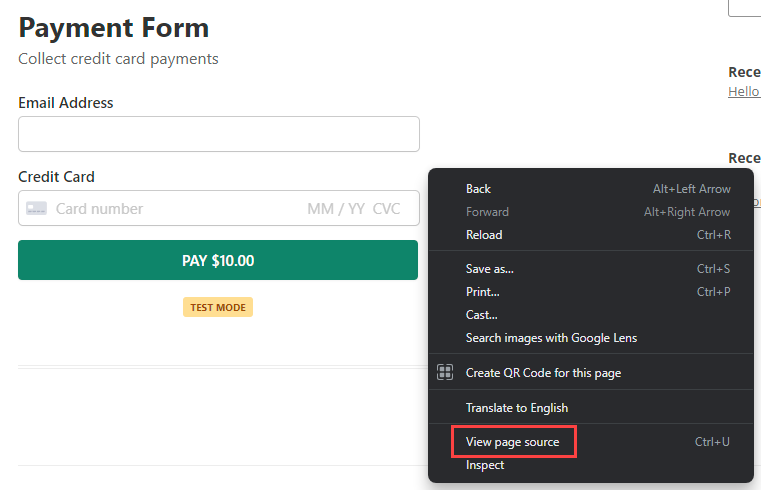761x490 pixels.
Task: Select Reload in the context menu
Action: tap(484, 235)
